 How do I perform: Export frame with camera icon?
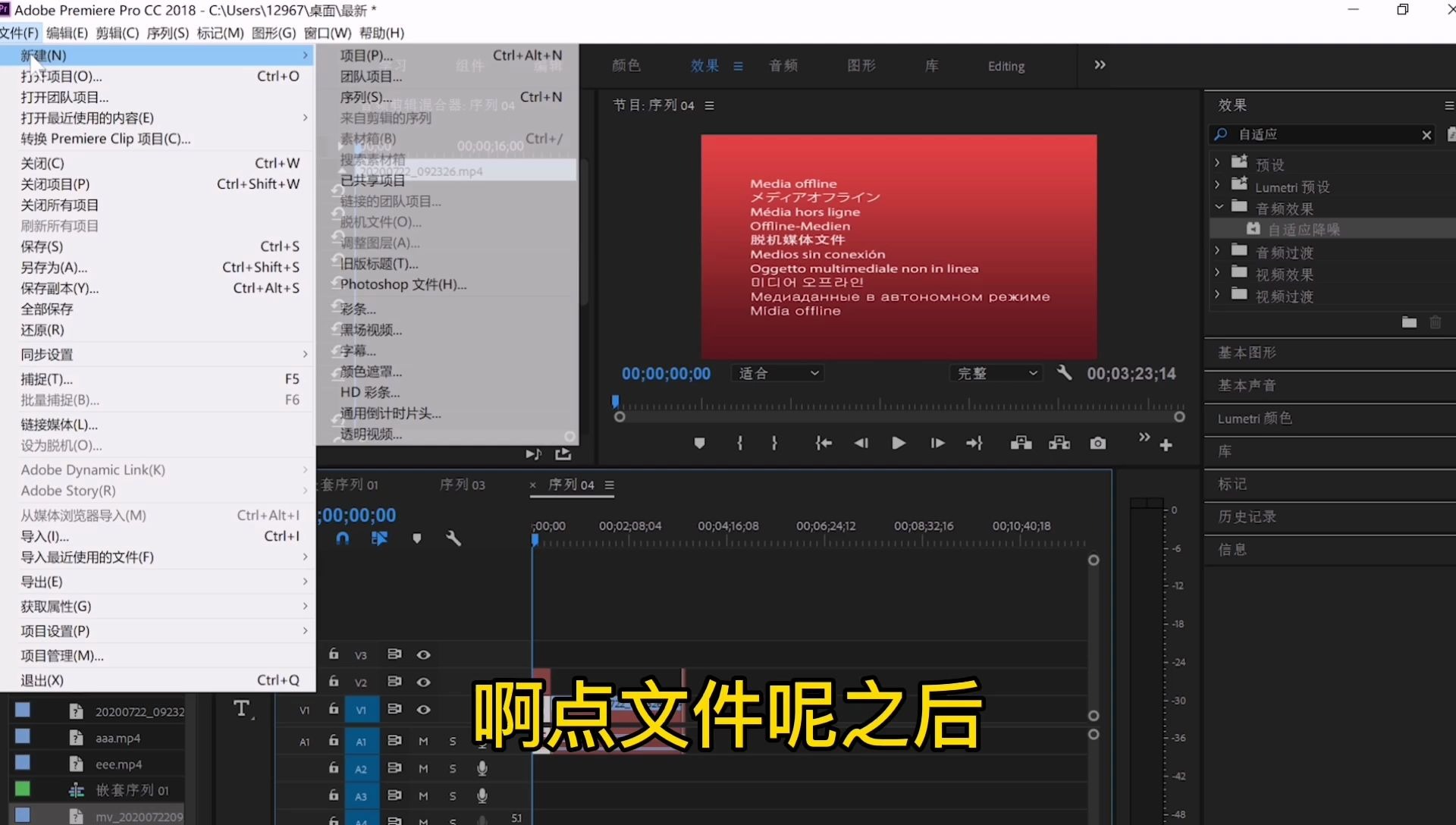tap(1098, 444)
